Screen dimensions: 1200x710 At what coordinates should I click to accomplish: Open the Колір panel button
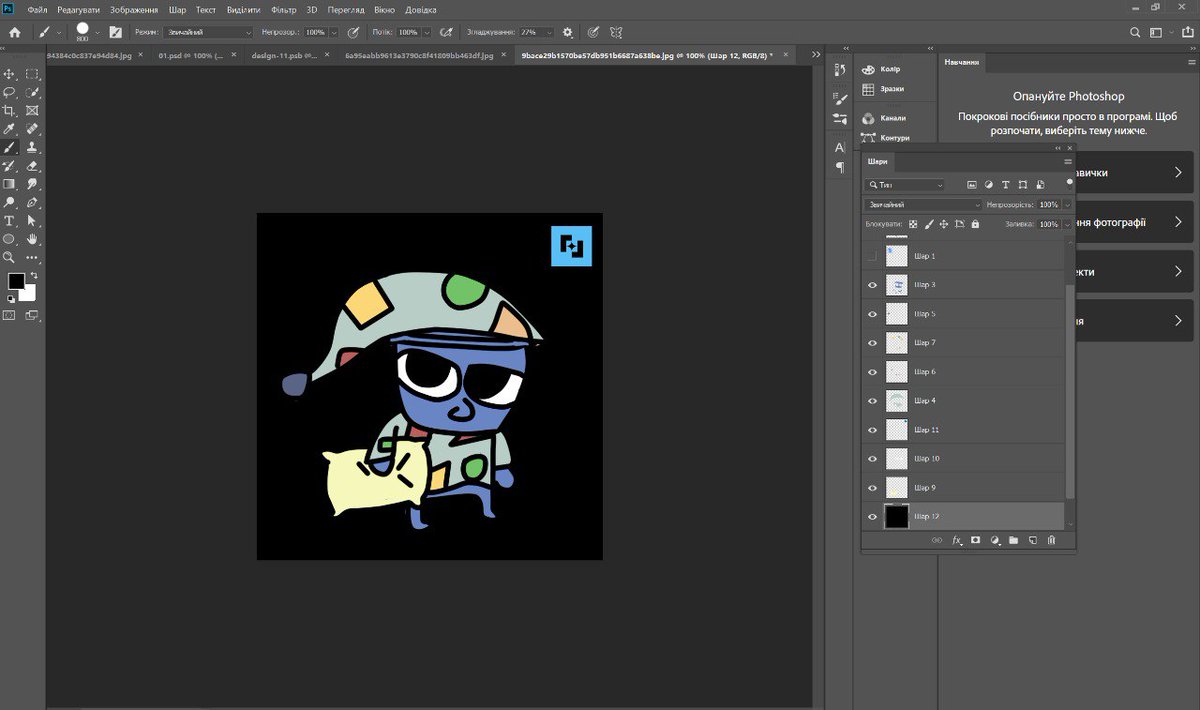tap(880, 69)
